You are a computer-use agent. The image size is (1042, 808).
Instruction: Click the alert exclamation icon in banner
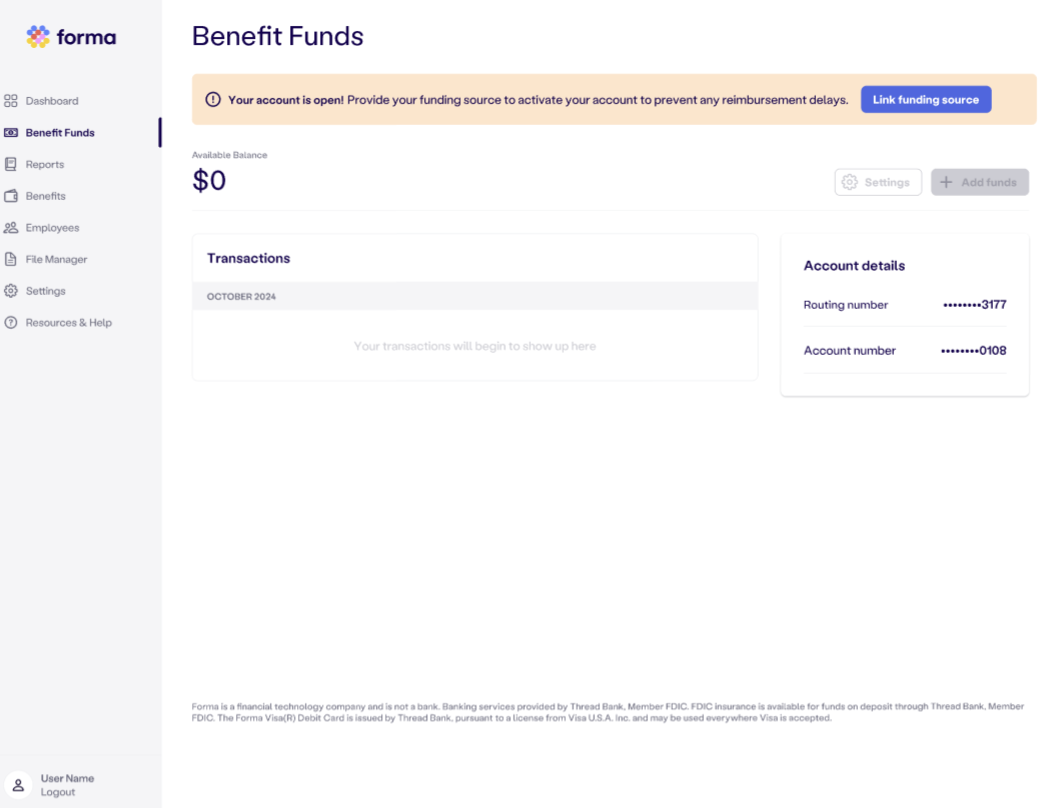click(213, 100)
